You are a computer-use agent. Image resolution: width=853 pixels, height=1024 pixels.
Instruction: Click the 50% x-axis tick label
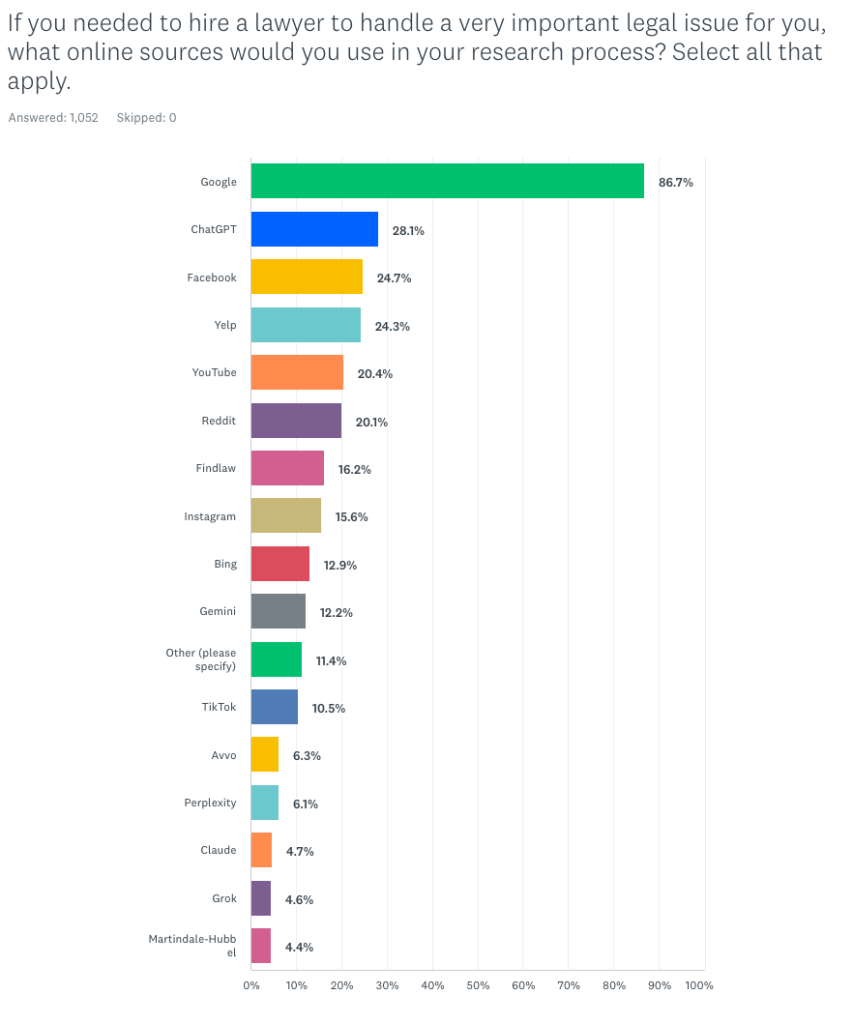click(477, 985)
